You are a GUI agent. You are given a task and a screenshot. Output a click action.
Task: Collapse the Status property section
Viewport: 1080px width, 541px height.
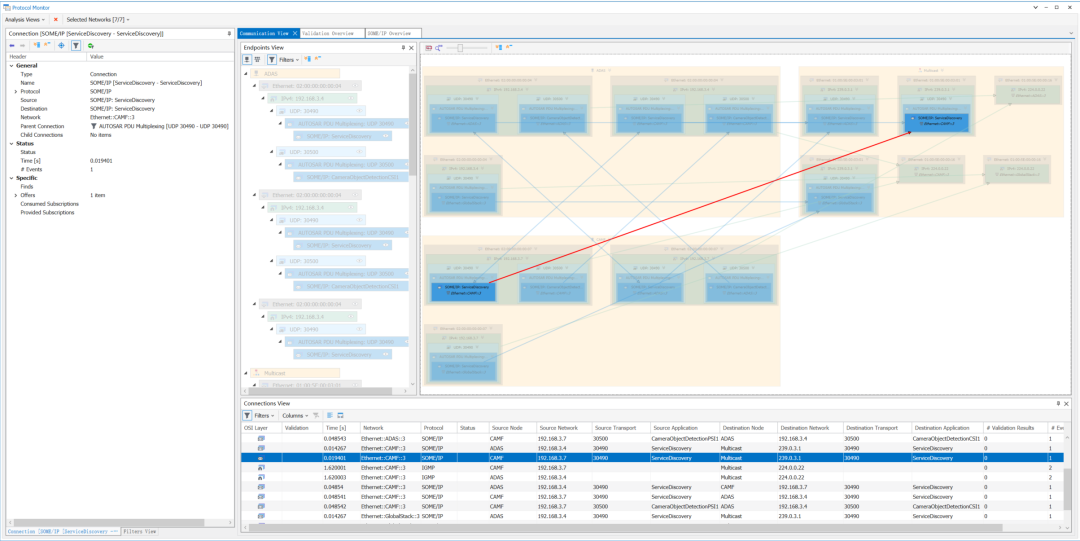(12, 143)
